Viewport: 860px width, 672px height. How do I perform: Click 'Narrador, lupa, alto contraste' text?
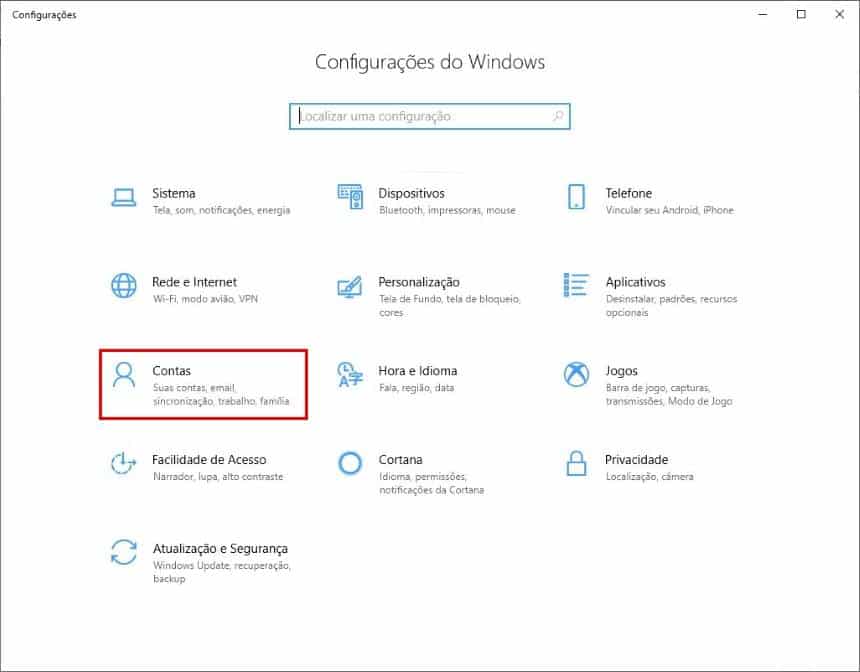point(218,477)
